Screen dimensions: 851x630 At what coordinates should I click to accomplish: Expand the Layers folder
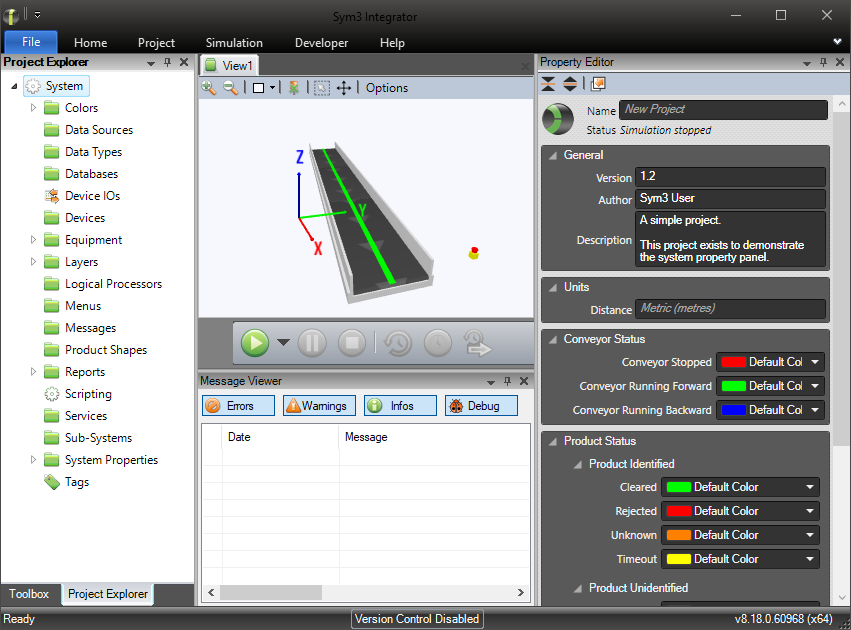pyautogui.click(x=33, y=262)
